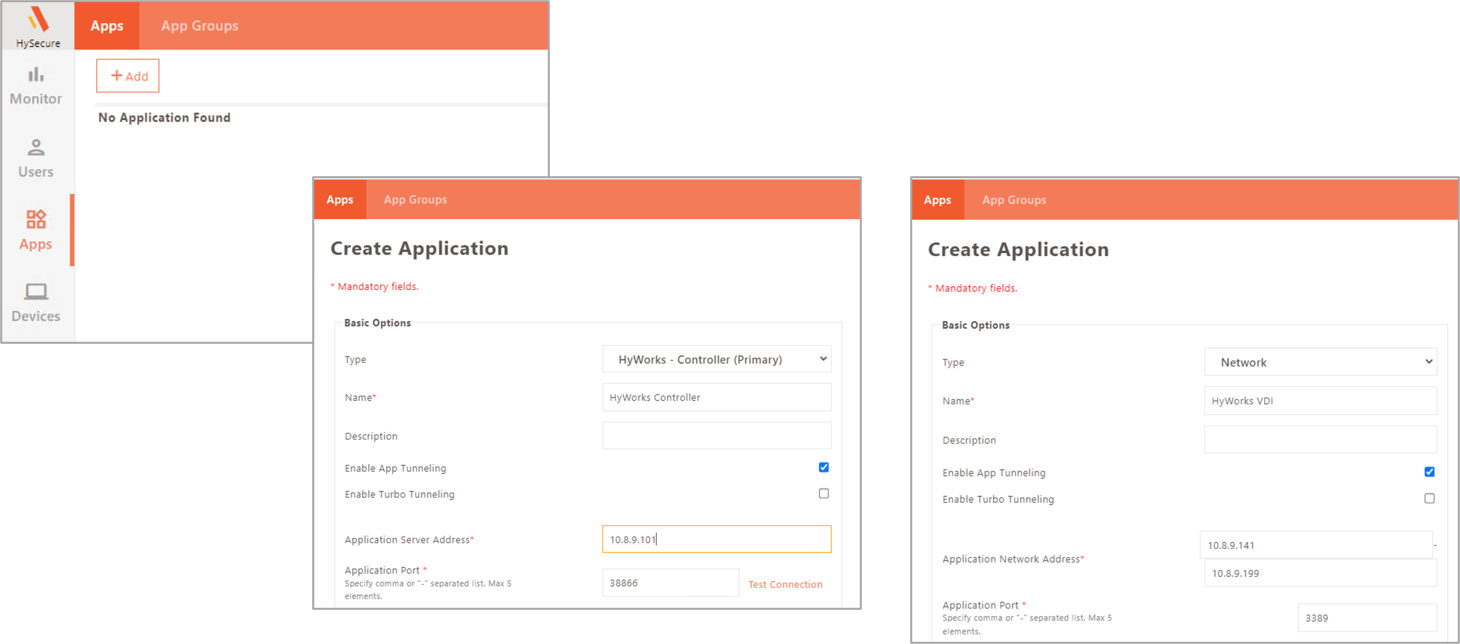Click Description field in HyWorks VDI panel
This screenshot has height=644, width=1460.
[1320, 439]
